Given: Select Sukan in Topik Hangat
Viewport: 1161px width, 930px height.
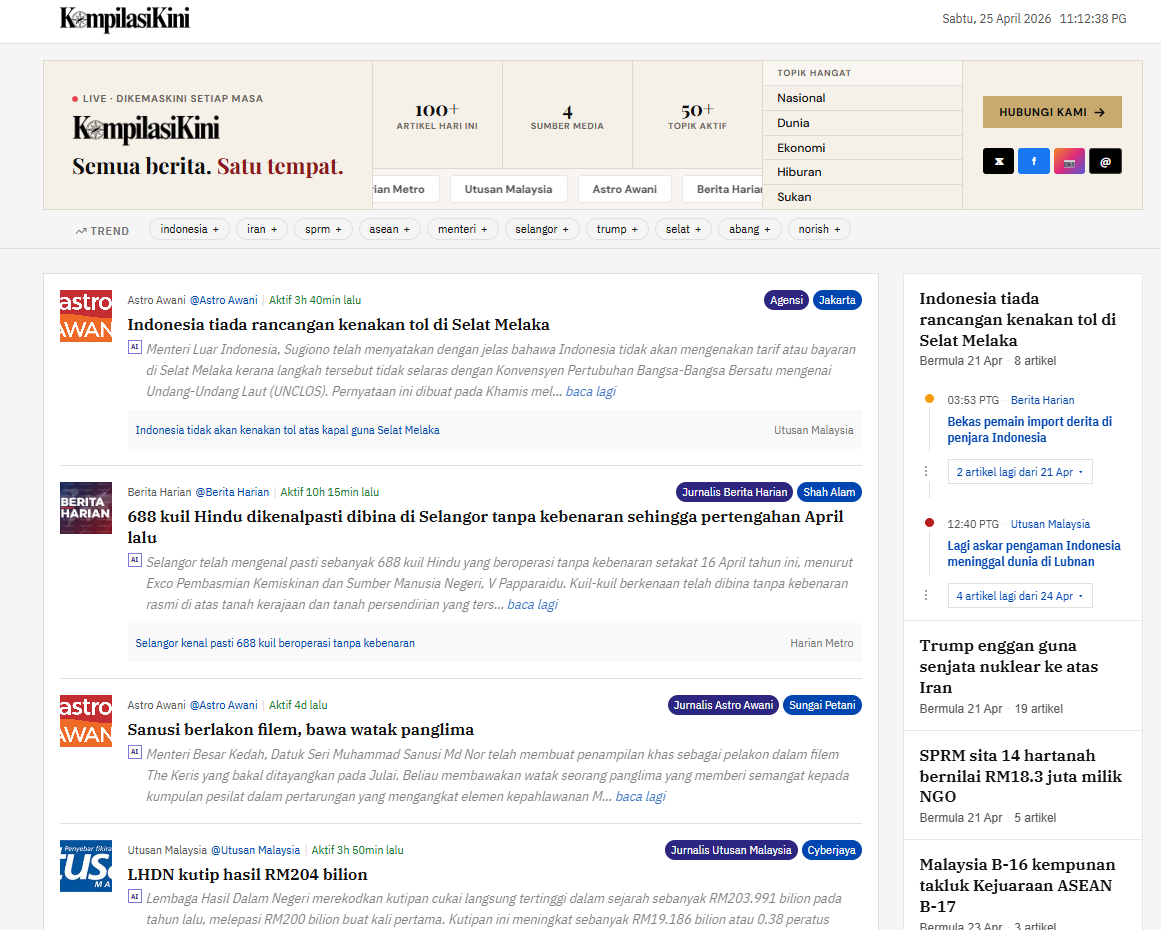Looking at the screenshot, I should point(863,197).
